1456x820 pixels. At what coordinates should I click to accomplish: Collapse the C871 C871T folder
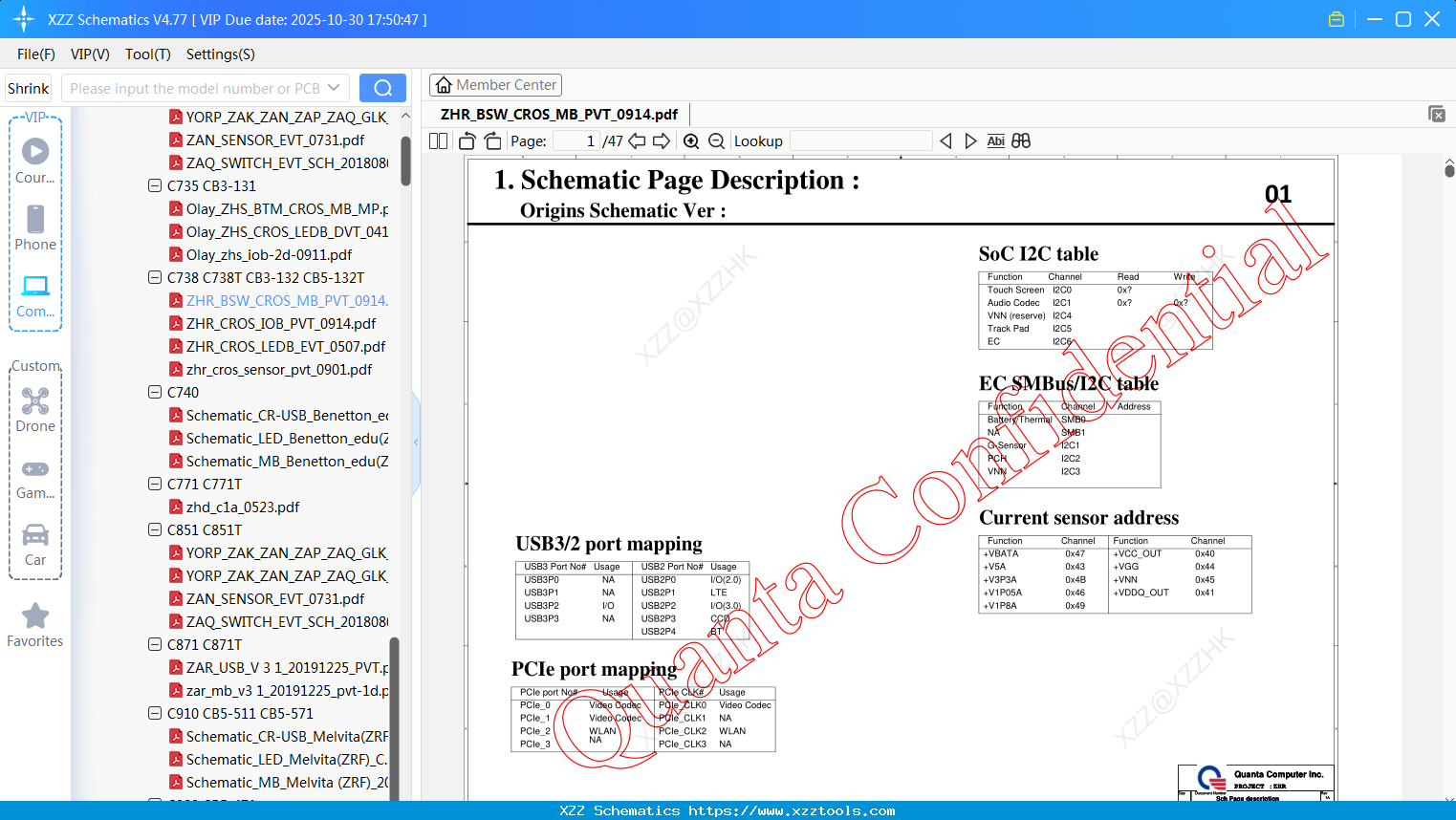pos(155,644)
